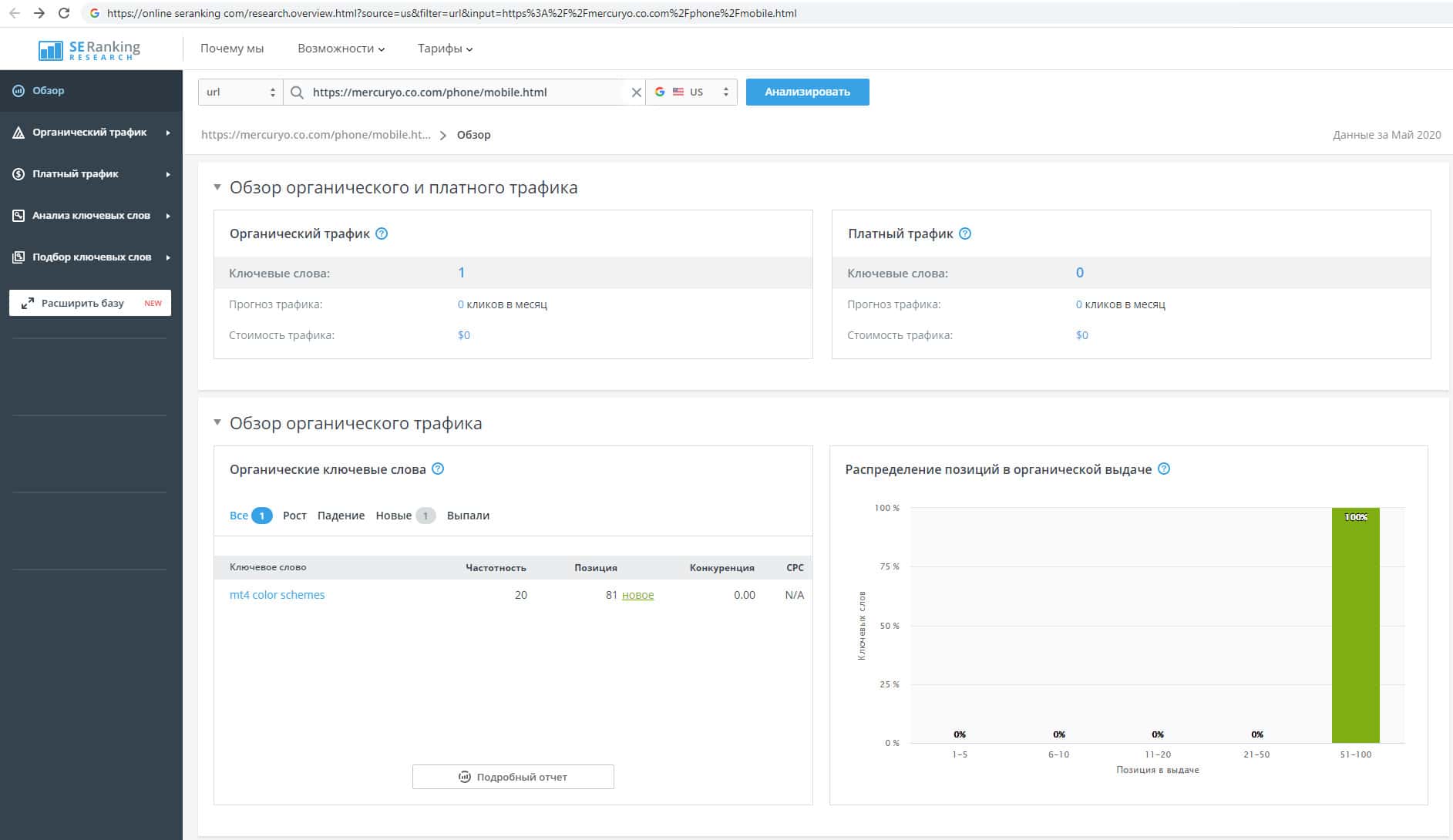Click the SE Ranking Research logo
The image size is (1453, 840).
[89, 50]
